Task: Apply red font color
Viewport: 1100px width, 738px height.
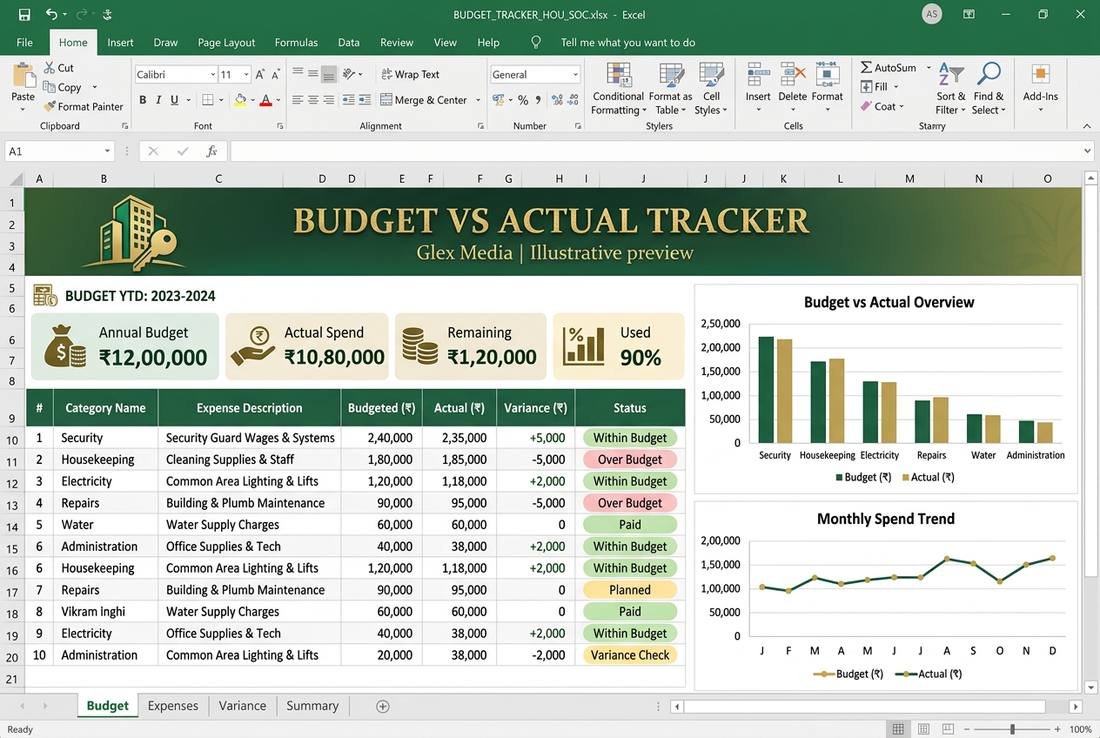Action: pyautogui.click(x=266, y=100)
